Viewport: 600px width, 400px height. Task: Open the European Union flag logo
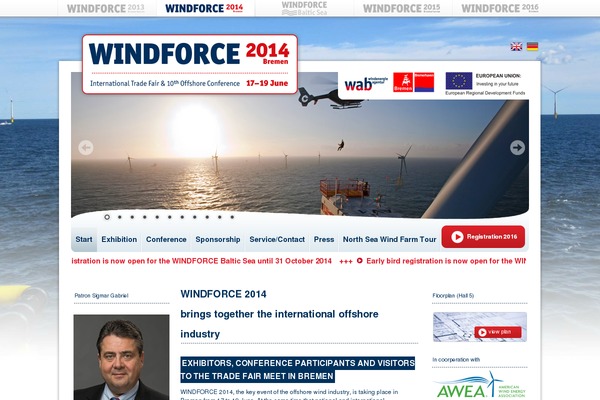coord(459,81)
